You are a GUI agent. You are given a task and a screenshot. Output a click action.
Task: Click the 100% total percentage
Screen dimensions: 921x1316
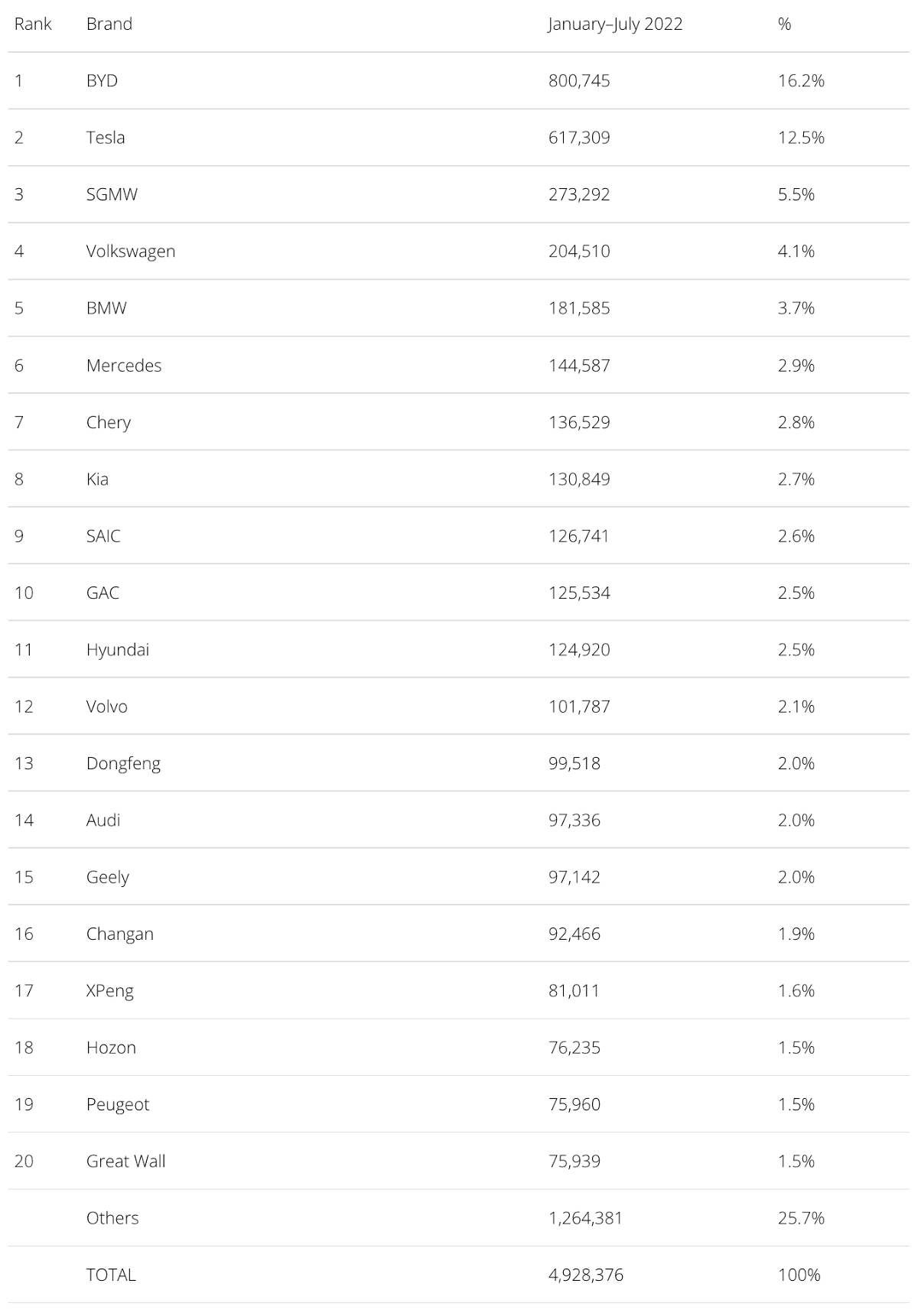799,1275
